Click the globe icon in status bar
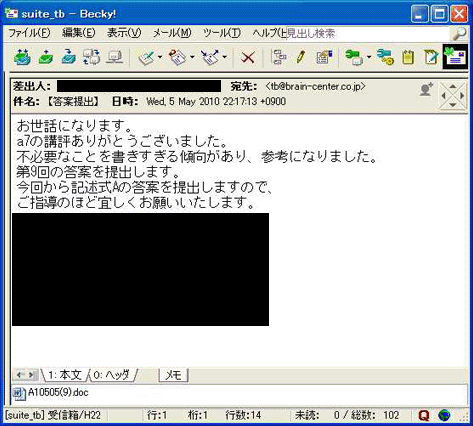The height and width of the screenshot is (426, 473). point(444,415)
